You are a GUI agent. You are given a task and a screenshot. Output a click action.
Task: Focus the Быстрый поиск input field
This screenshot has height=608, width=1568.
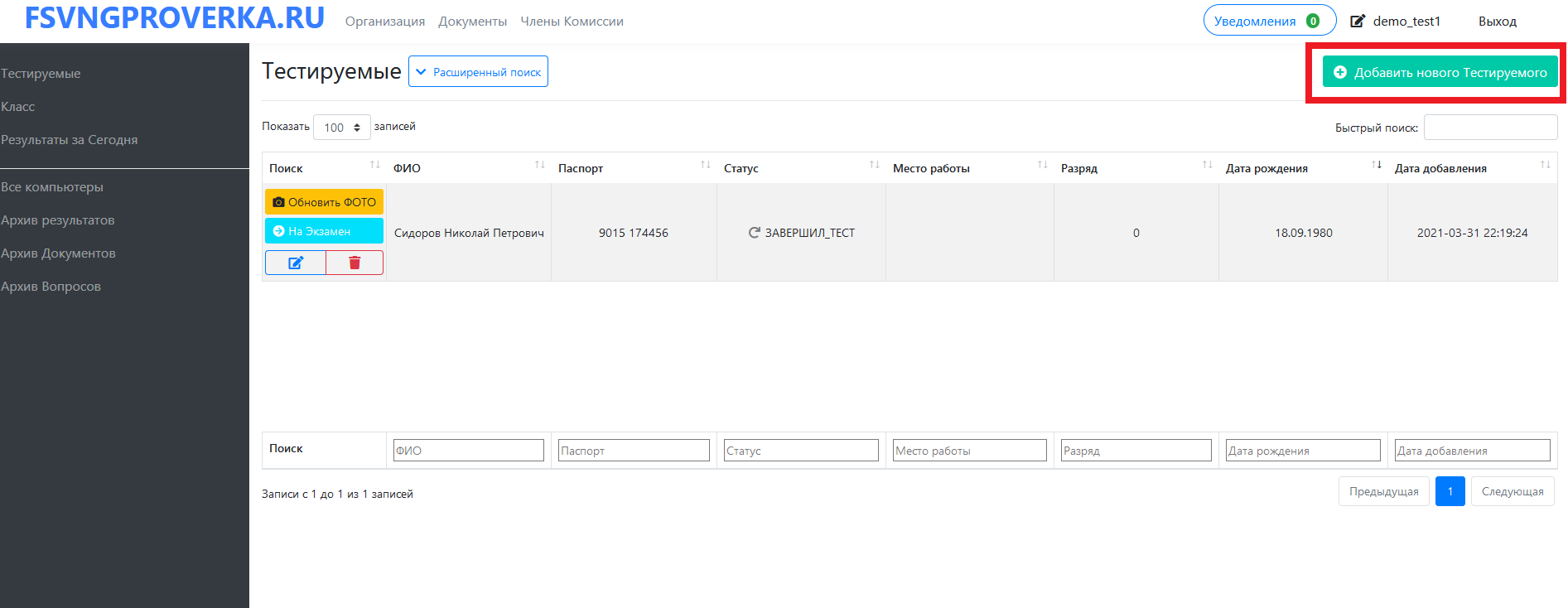[1490, 128]
